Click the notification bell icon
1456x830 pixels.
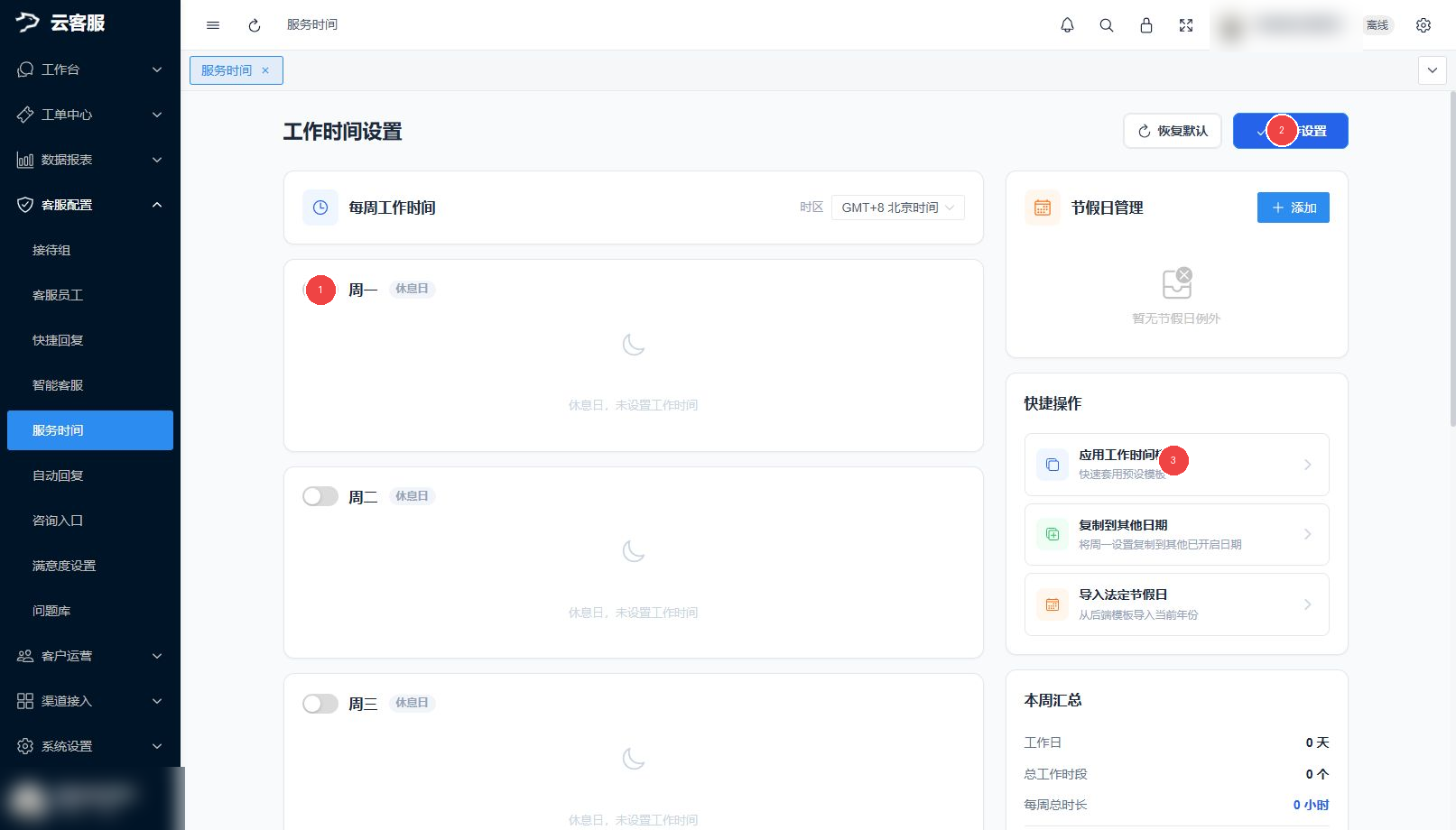1067,25
